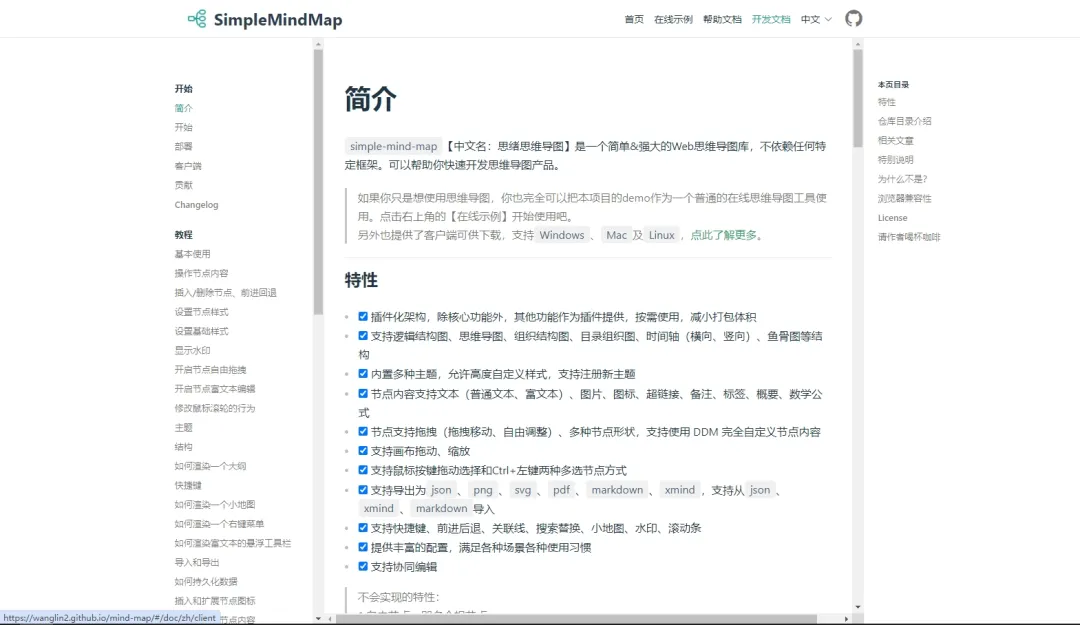Expand the 中文 language dropdown
1080x625 pixels.
click(x=816, y=19)
